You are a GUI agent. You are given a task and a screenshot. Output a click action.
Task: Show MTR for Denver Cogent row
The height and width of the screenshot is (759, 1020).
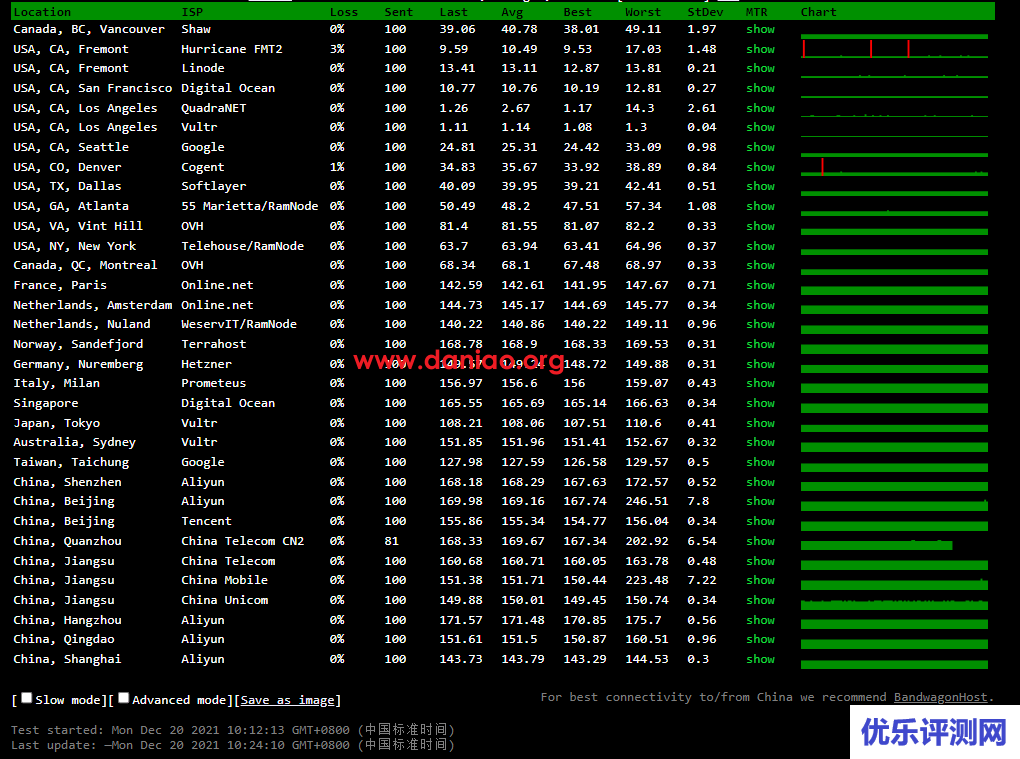coord(760,167)
